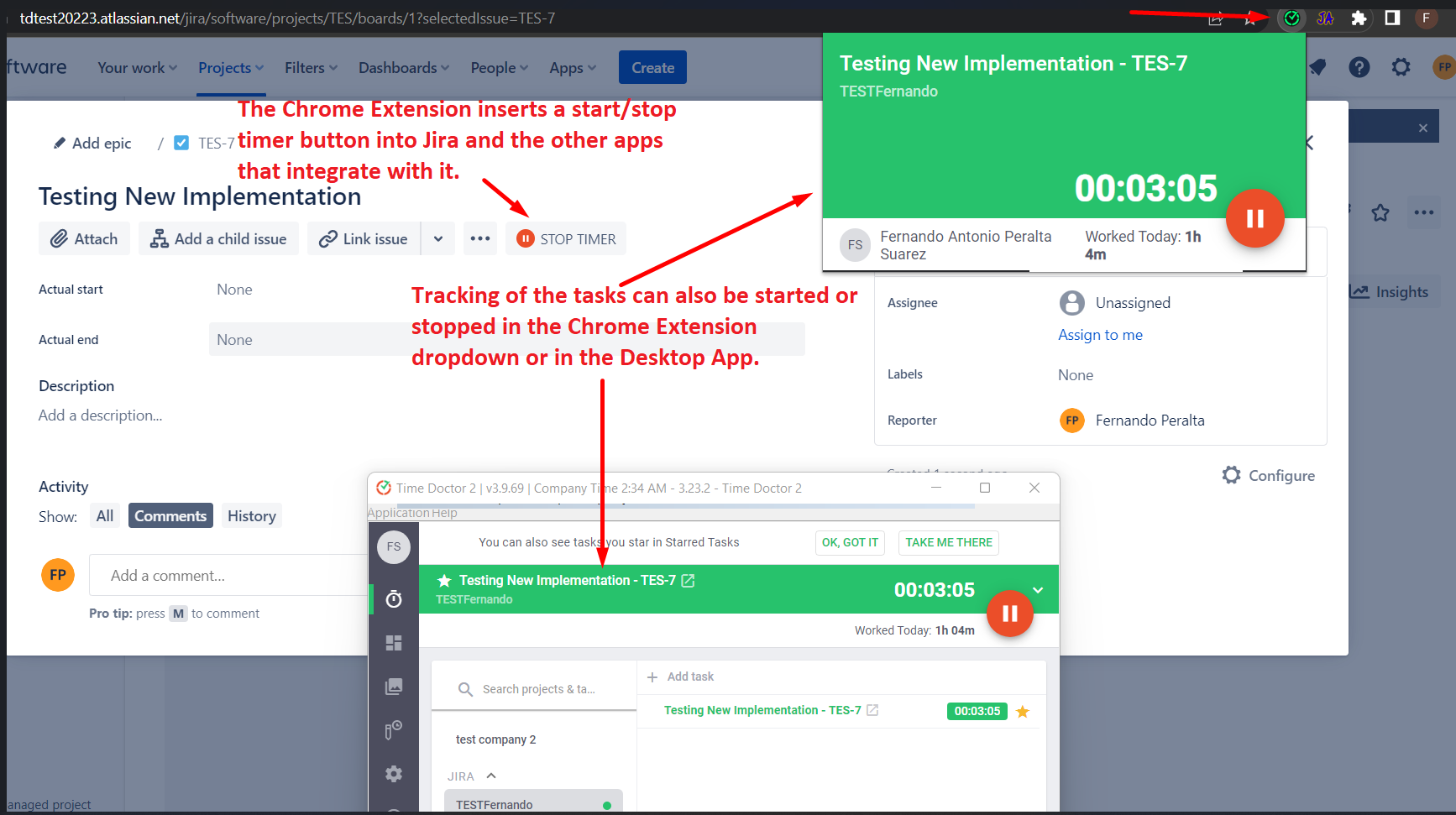Click the Application menu in Time Doctor

[x=398, y=513]
